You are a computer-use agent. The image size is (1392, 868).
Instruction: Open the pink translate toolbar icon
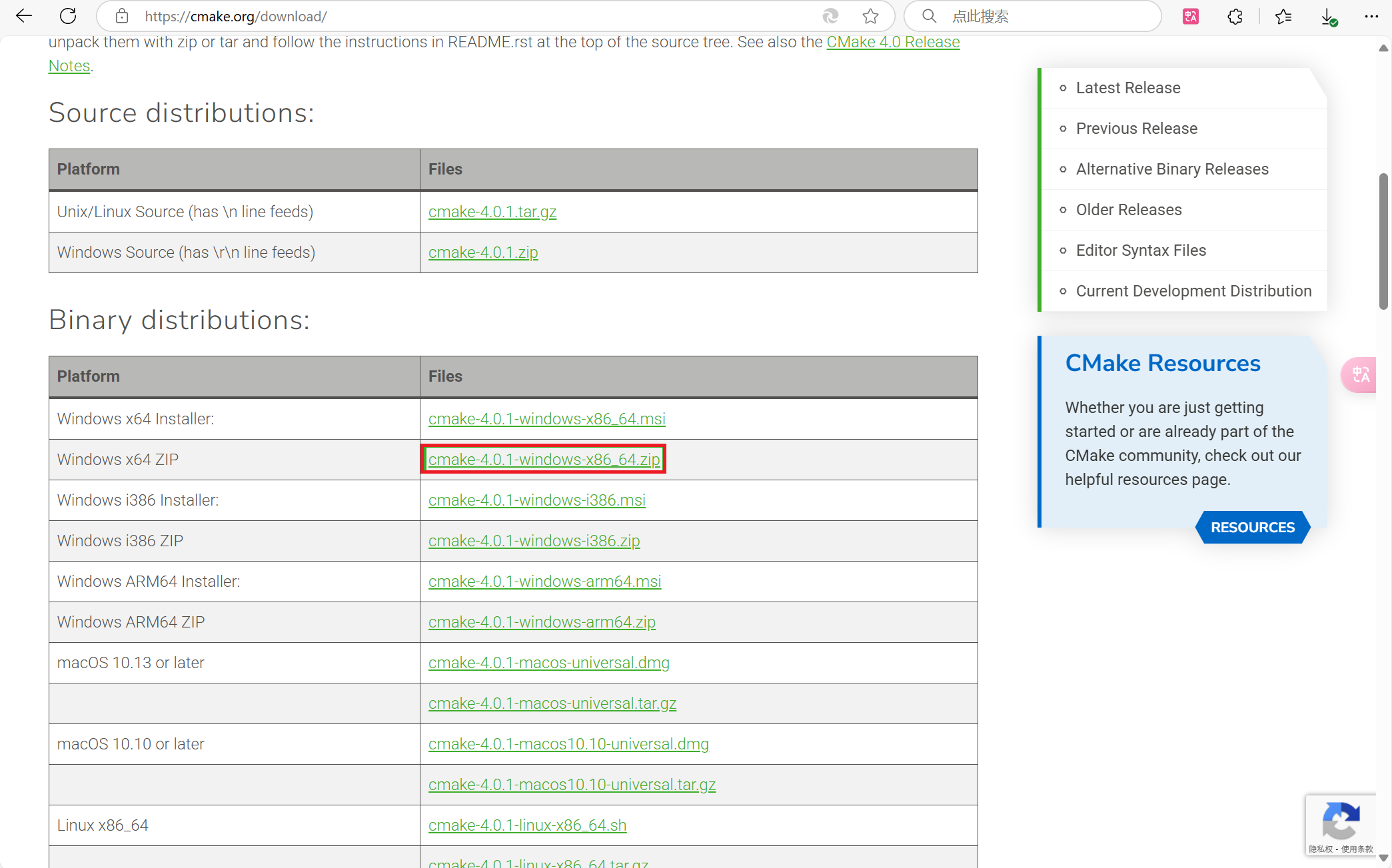coord(1191,16)
